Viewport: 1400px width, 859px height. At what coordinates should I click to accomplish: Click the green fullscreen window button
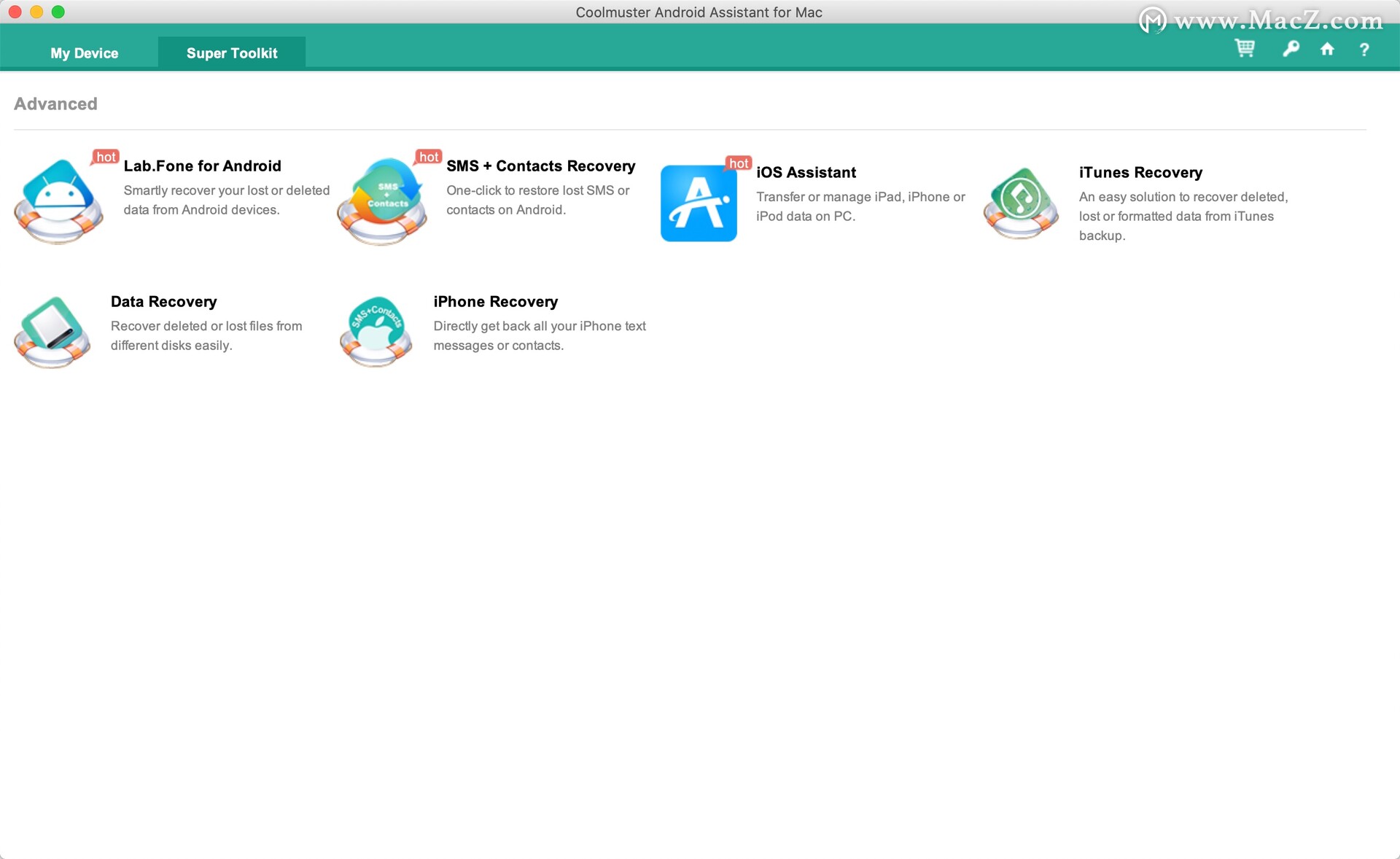tap(58, 12)
